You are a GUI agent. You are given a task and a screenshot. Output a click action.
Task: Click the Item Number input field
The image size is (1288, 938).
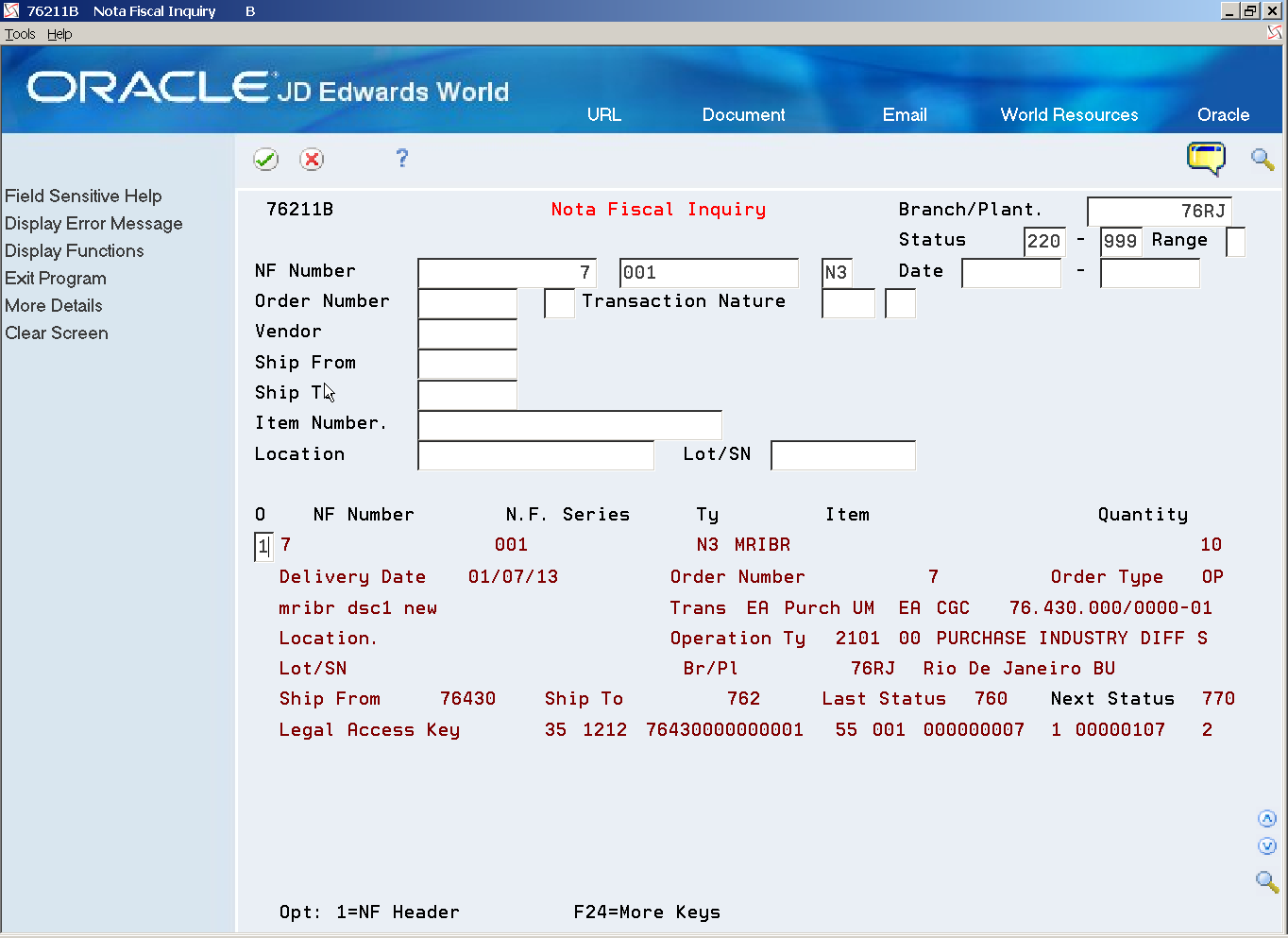pos(569,424)
